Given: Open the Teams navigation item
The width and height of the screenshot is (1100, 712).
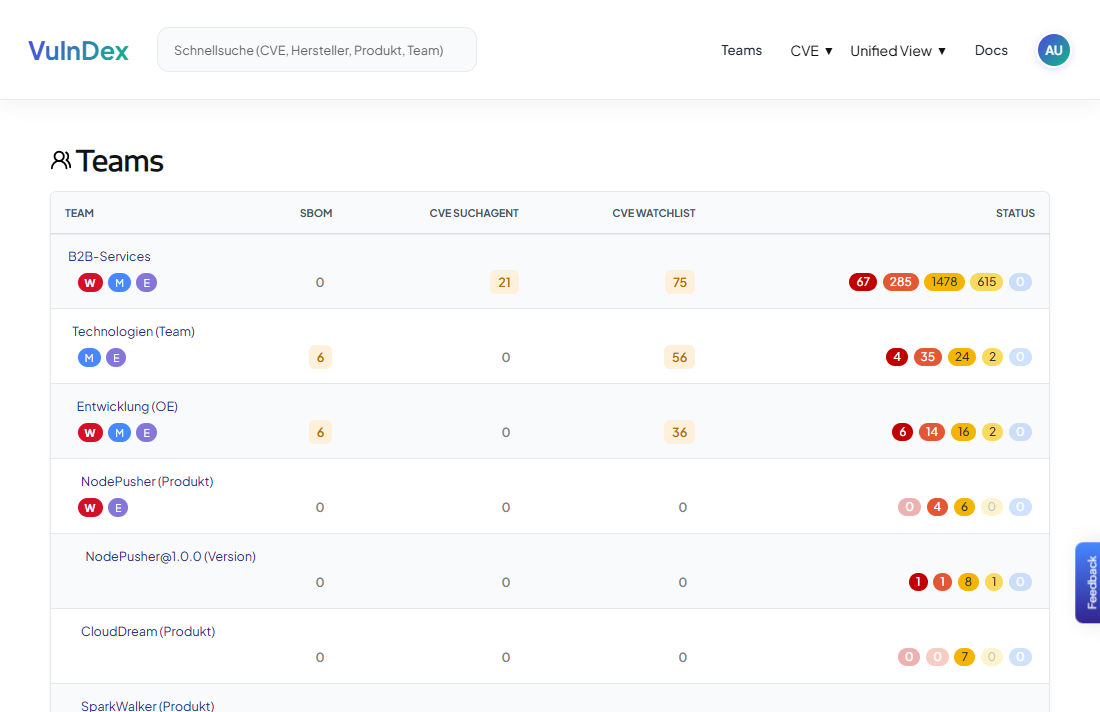Looking at the screenshot, I should tap(741, 50).
